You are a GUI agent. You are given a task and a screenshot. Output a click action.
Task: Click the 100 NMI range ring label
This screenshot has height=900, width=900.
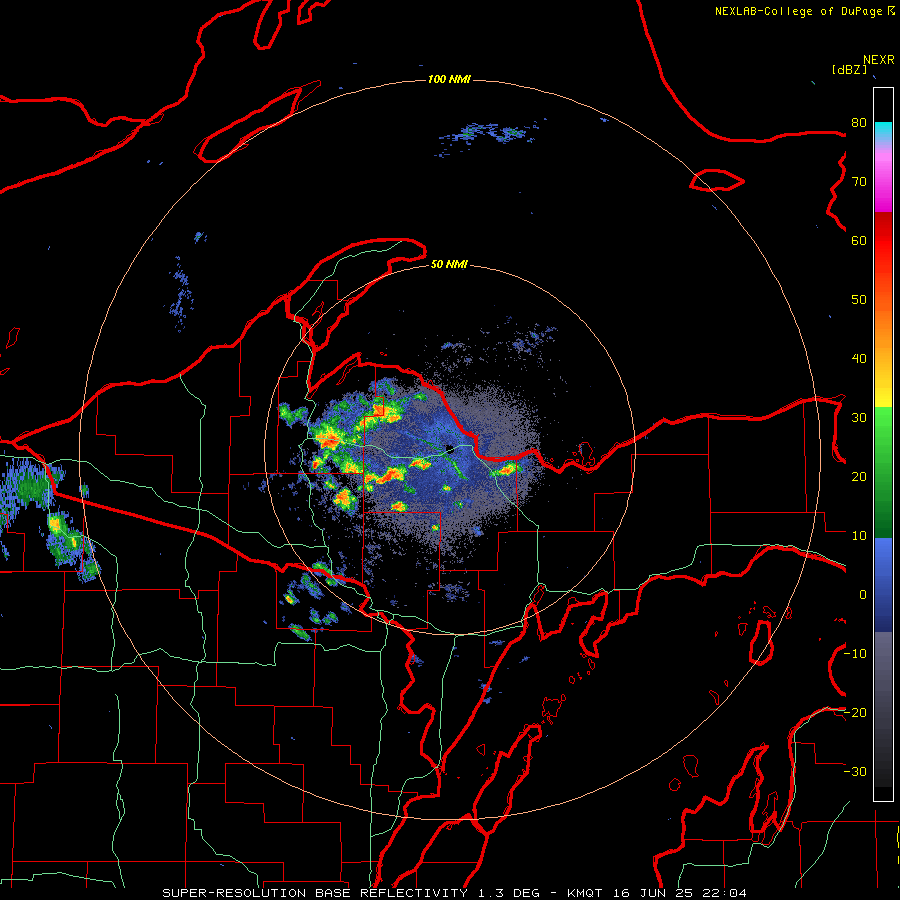pos(449,79)
